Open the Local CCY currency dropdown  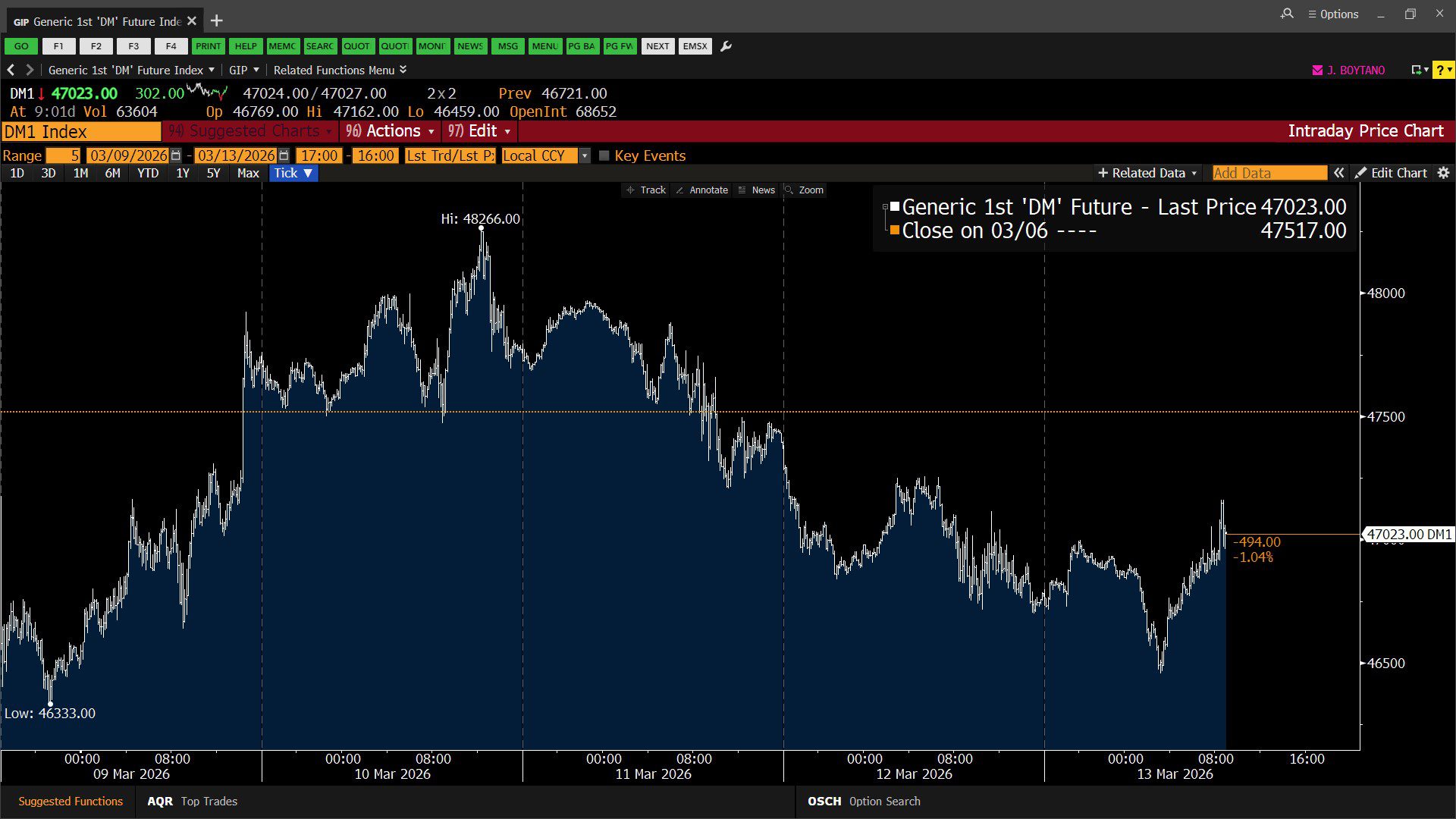584,155
